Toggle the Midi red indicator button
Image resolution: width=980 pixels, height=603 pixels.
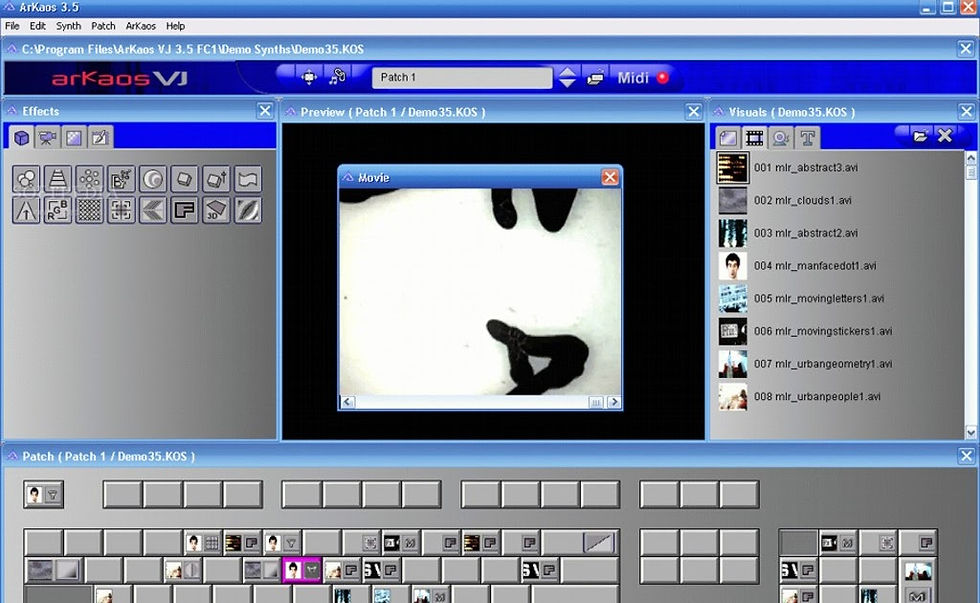point(662,77)
